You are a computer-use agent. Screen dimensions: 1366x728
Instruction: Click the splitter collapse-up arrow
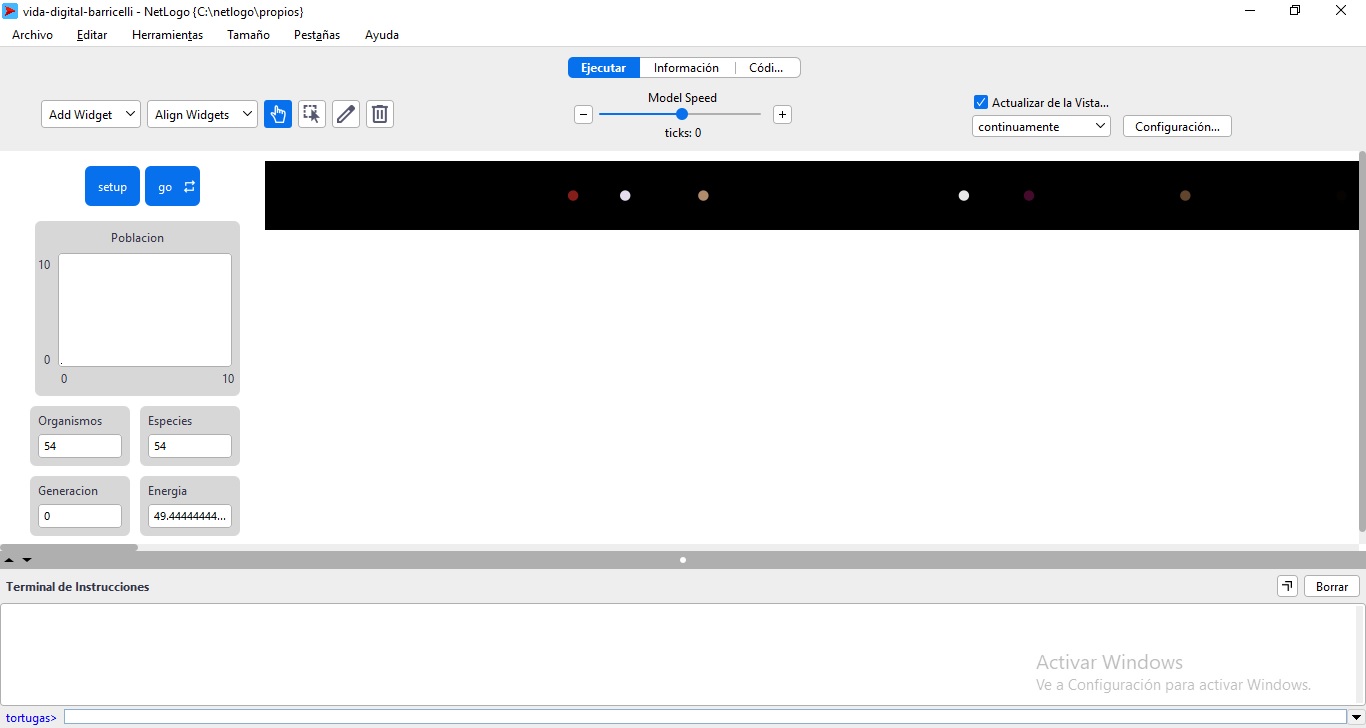click(10, 560)
